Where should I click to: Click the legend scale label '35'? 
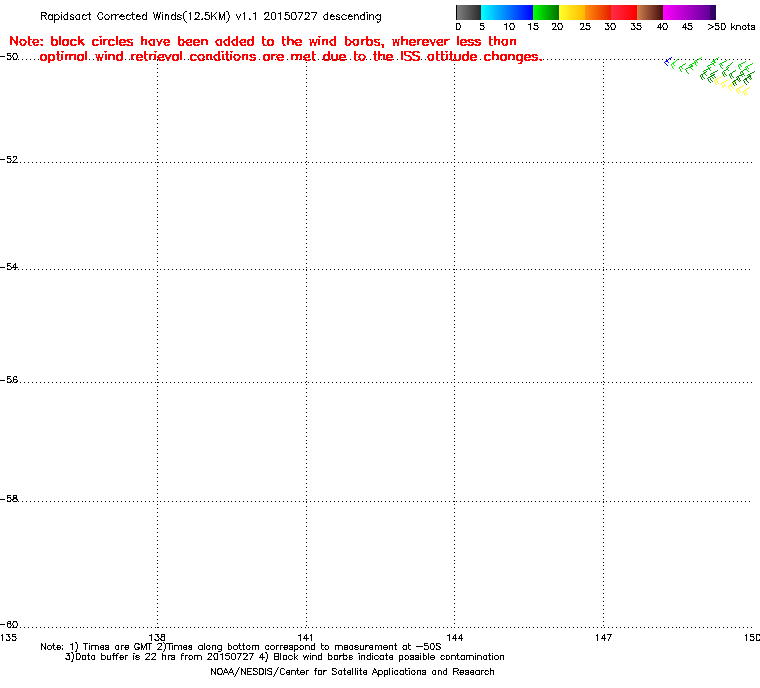click(636, 27)
